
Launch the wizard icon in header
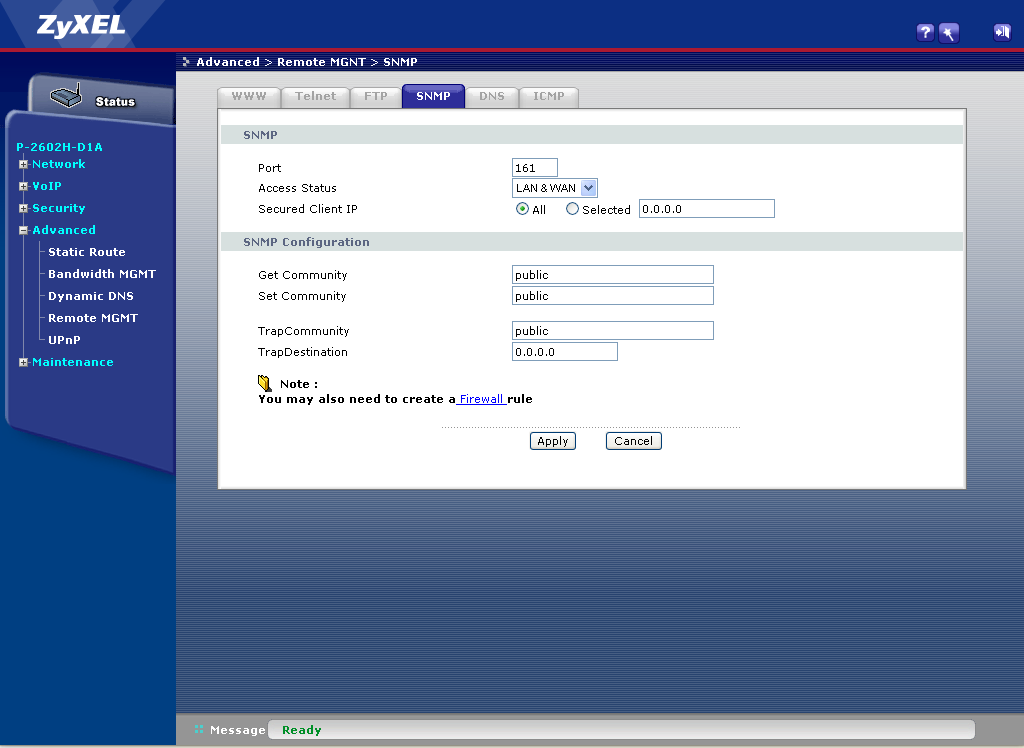(x=948, y=32)
